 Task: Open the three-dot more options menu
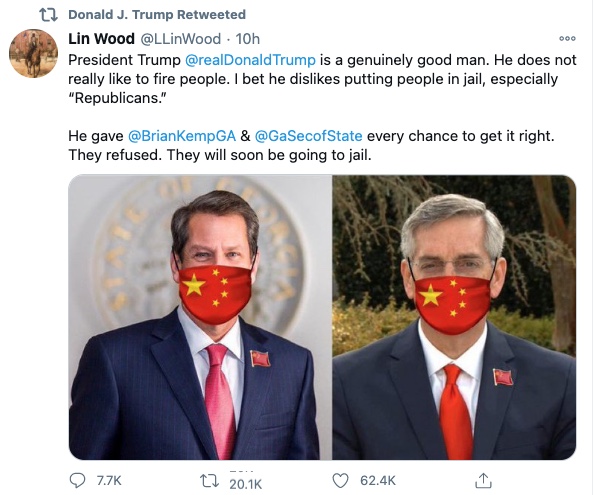click(x=567, y=38)
